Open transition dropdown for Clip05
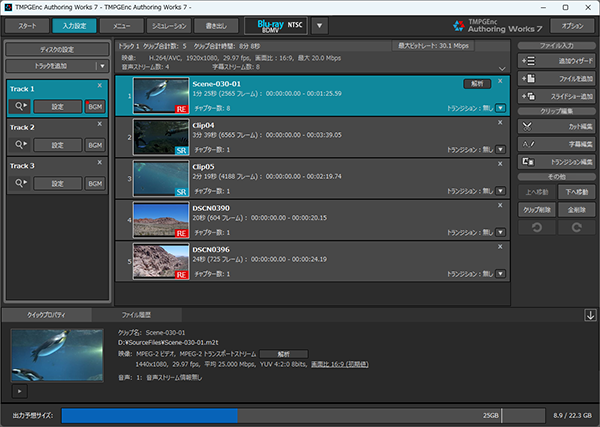The width and height of the screenshot is (600, 427). point(501,191)
